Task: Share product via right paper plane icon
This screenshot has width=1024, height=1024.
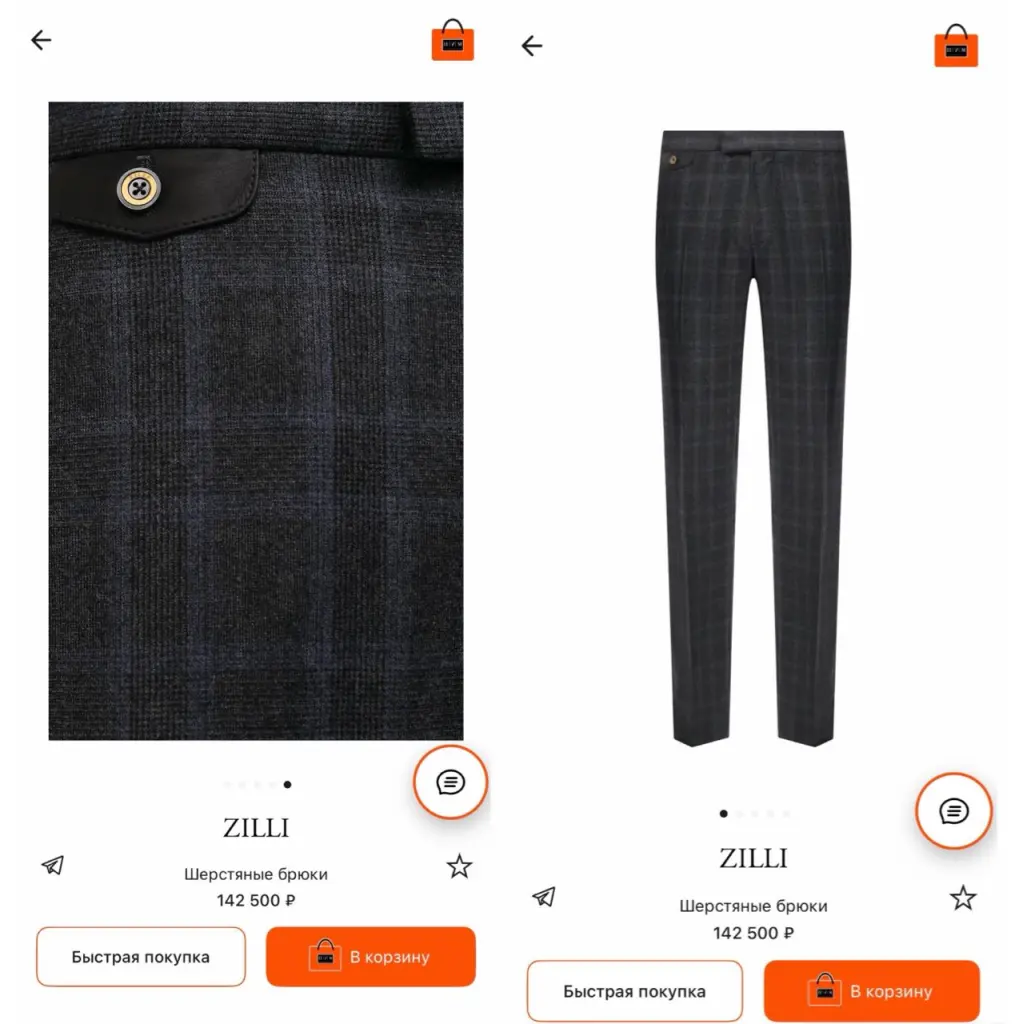Action: click(x=544, y=897)
